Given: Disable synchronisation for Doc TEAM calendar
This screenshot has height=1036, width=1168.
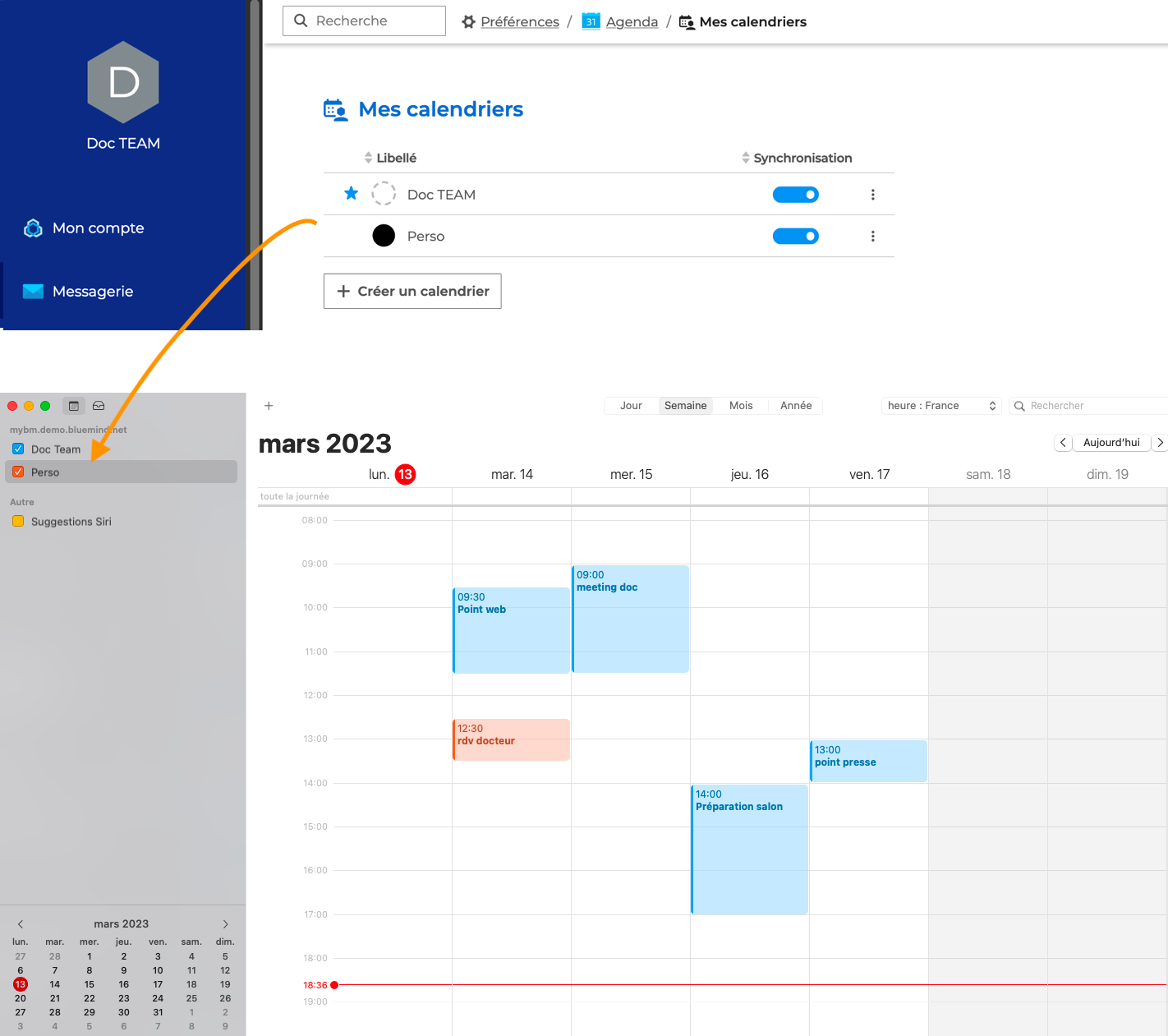Looking at the screenshot, I should pos(795,195).
